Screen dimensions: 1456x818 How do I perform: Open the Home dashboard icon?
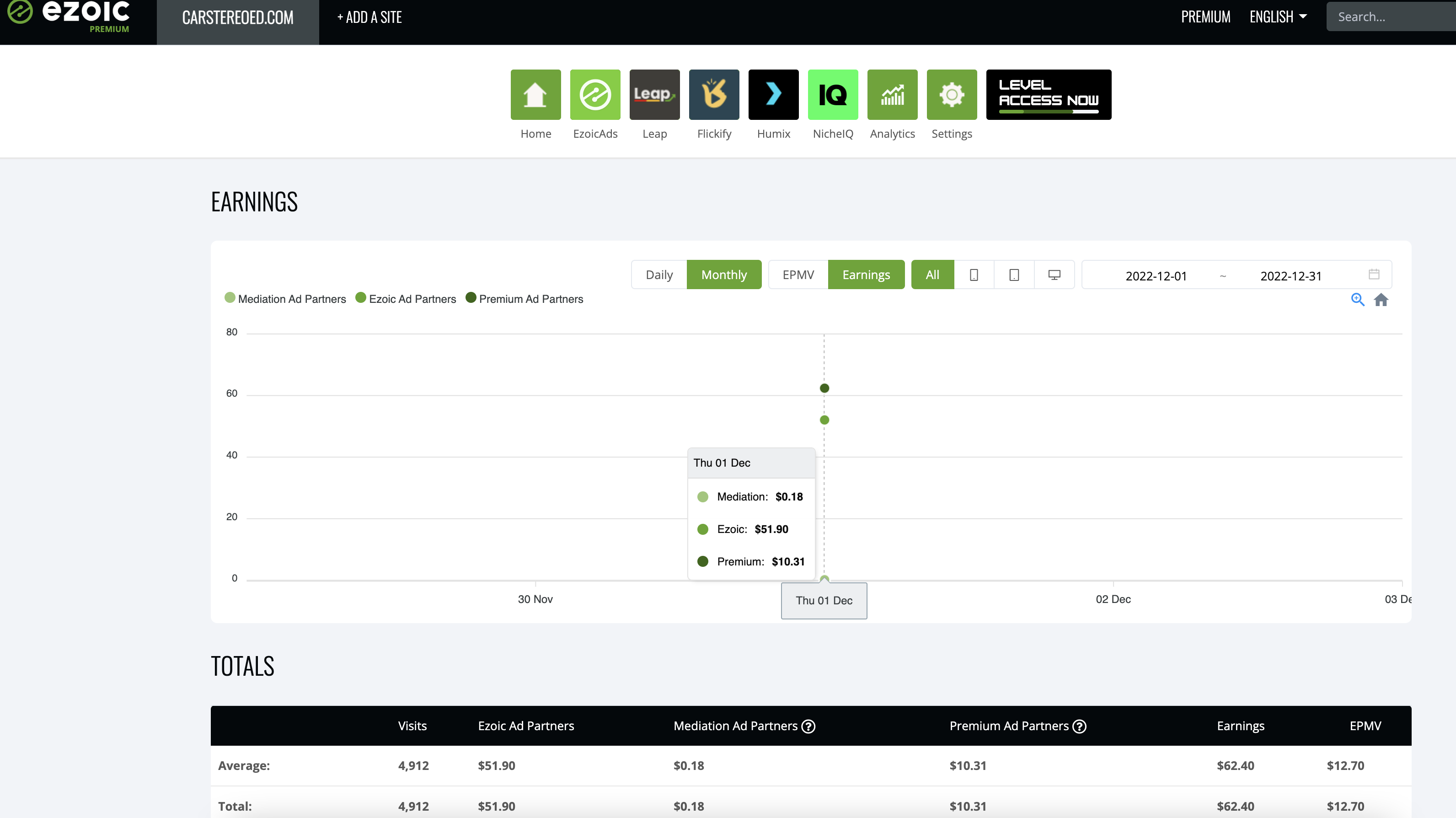535,94
